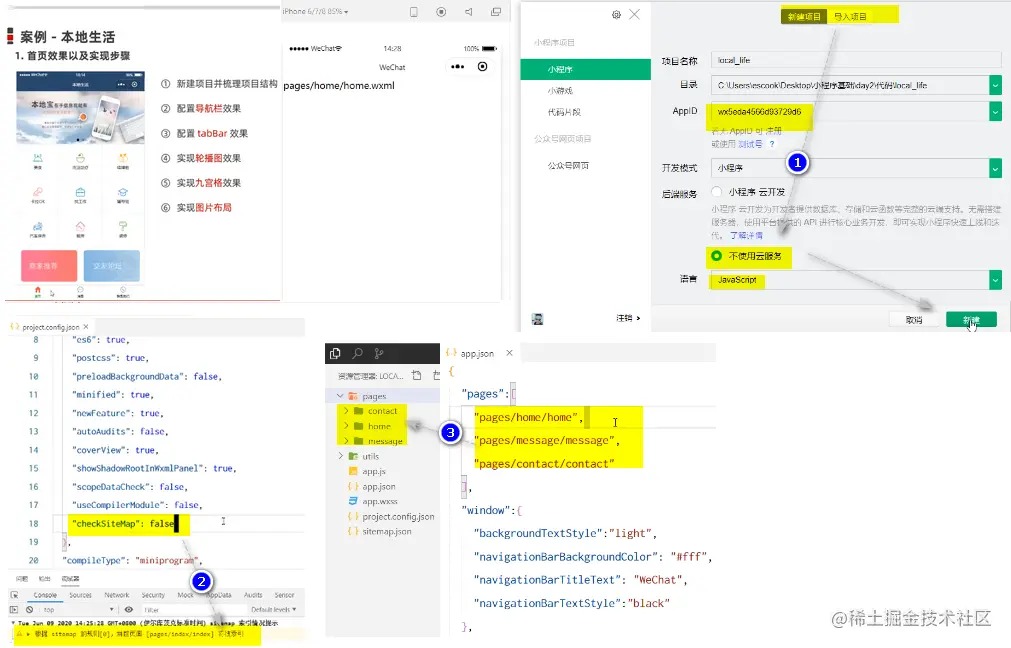The width and height of the screenshot is (1011, 648).
Task: Open the 语言 JavaScript dropdown arrow
Action: [x=996, y=280]
